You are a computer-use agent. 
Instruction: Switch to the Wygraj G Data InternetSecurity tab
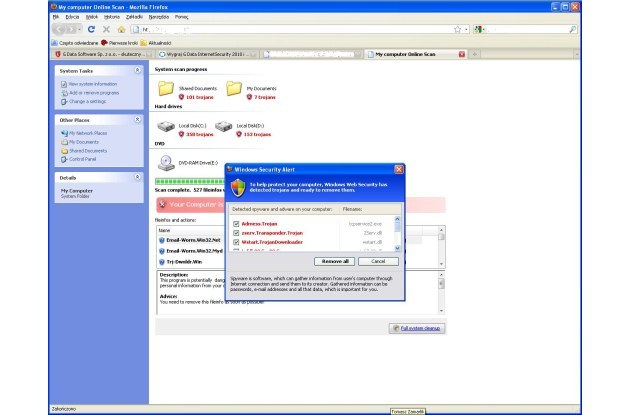(x=207, y=54)
